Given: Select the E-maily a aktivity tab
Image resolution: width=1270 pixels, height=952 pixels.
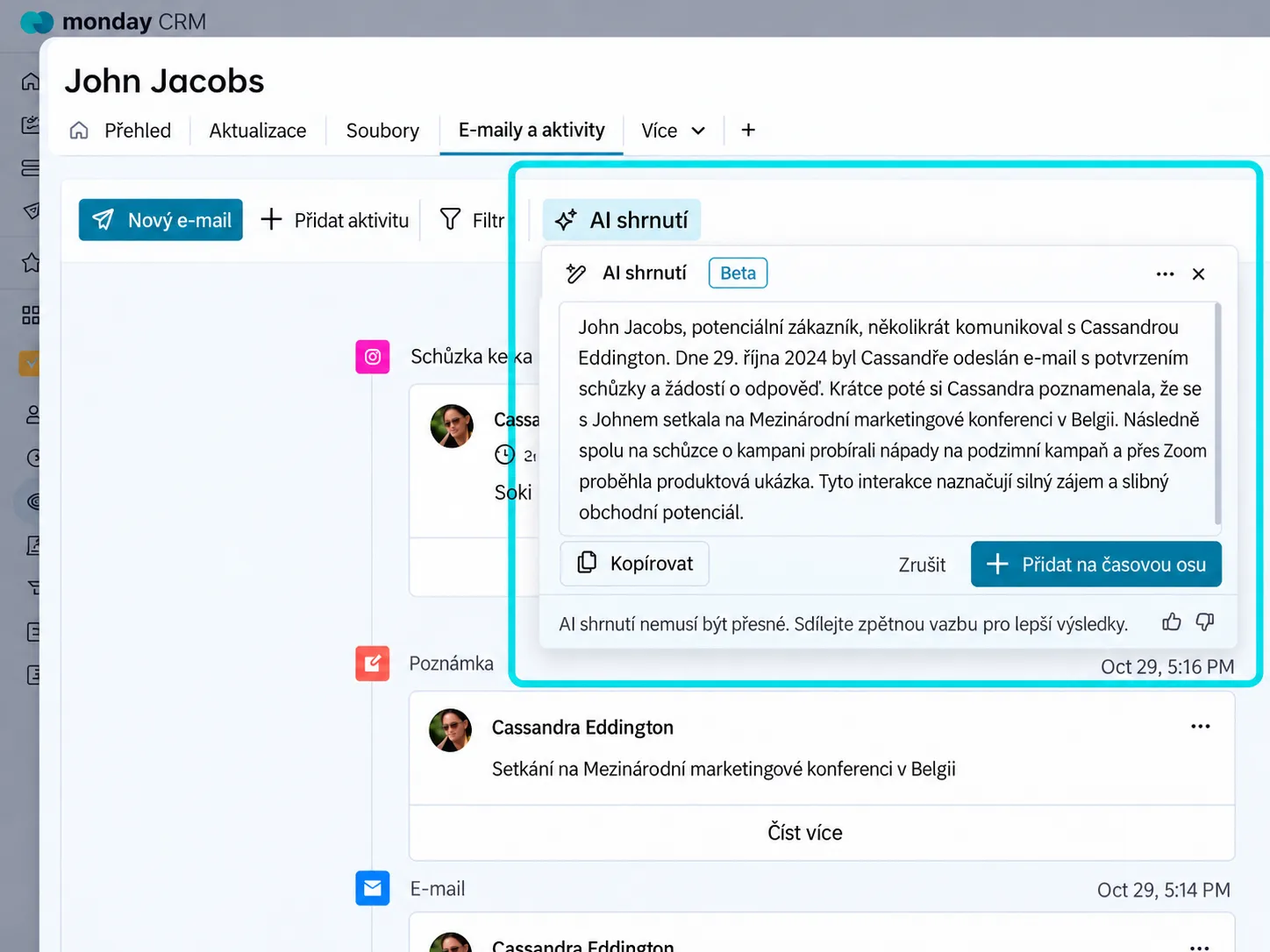Looking at the screenshot, I should (532, 131).
